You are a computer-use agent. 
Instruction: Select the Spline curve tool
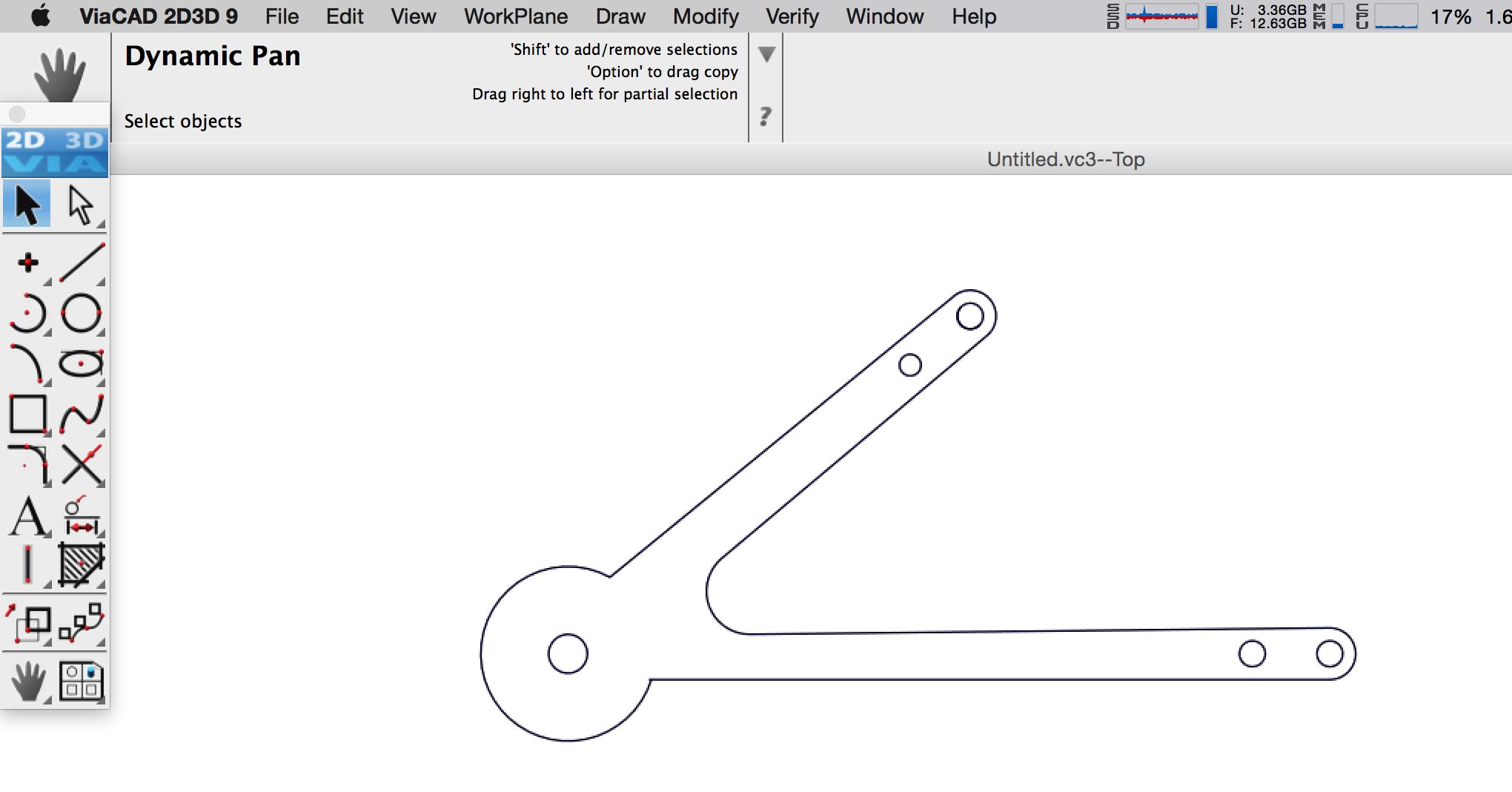[x=82, y=414]
